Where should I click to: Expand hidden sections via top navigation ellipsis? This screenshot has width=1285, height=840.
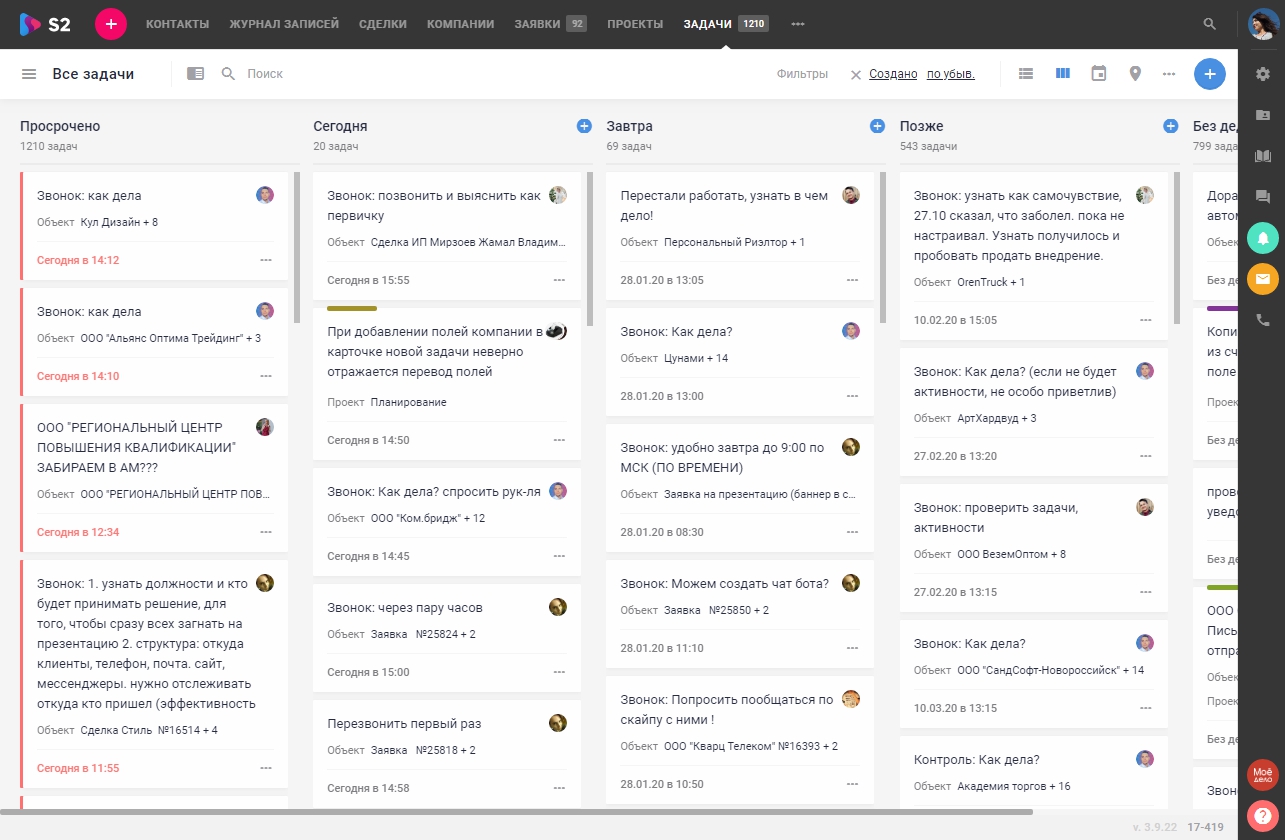[799, 22]
